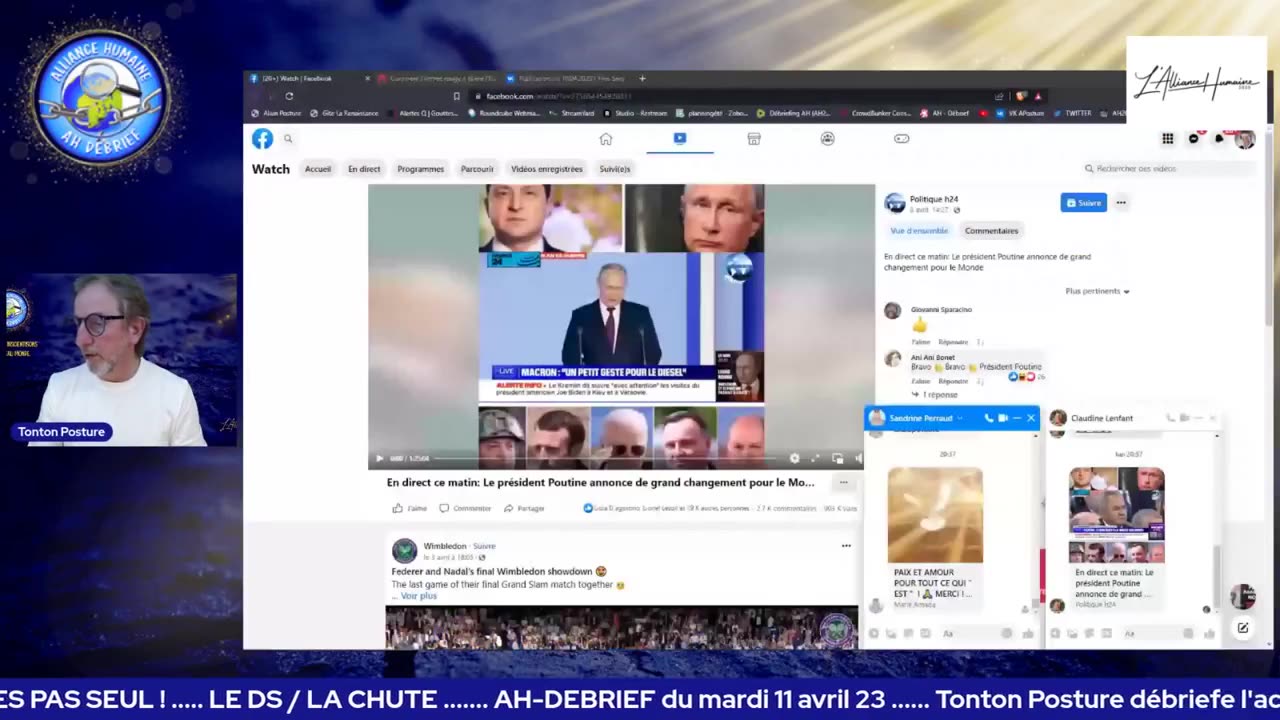The height and width of the screenshot is (720, 1280).
Task: Switch to the Vue d'ensemble tab
Action: pyautogui.click(x=919, y=231)
